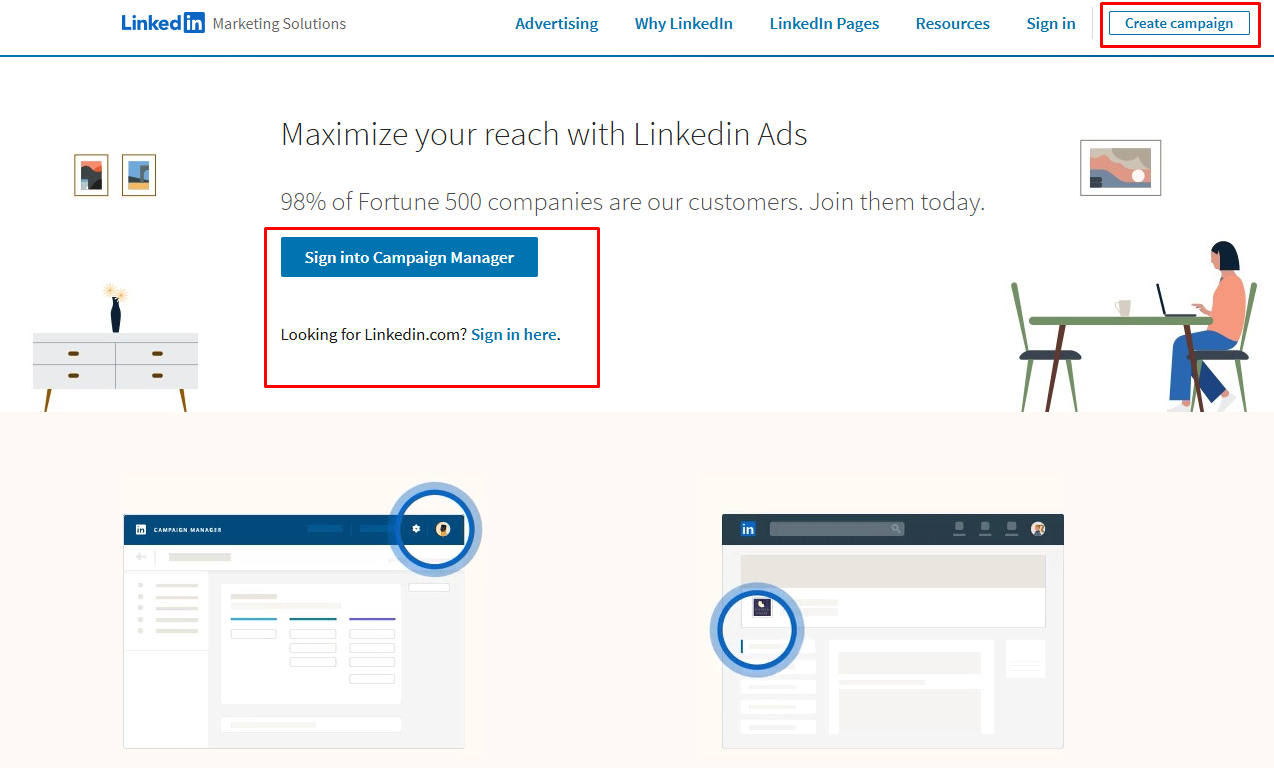Go to LinkedIn Pages
Image resolution: width=1274 pixels, height=768 pixels.
pyautogui.click(x=824, y=23)
